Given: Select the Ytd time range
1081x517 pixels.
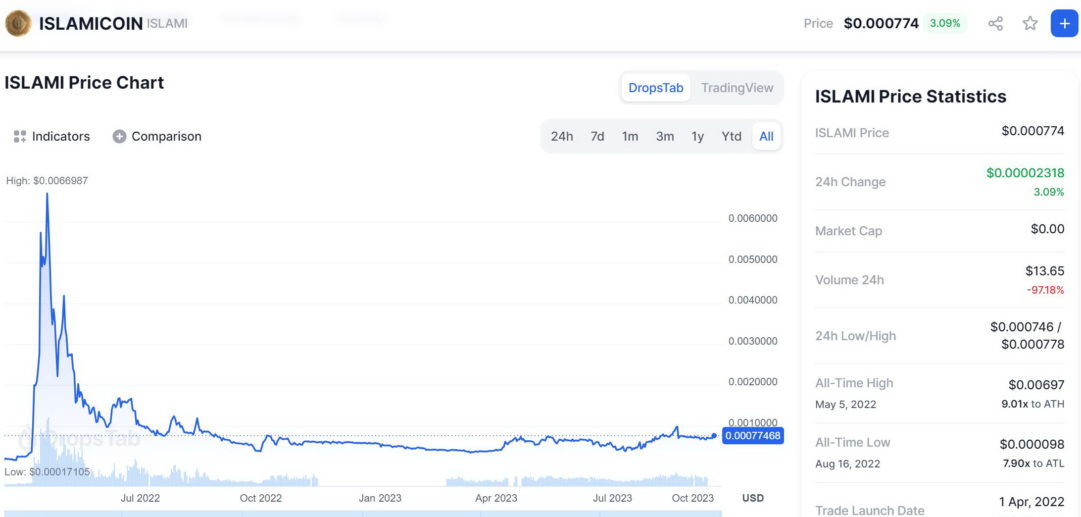Looking at the screenshot, I should click(731, 136).
